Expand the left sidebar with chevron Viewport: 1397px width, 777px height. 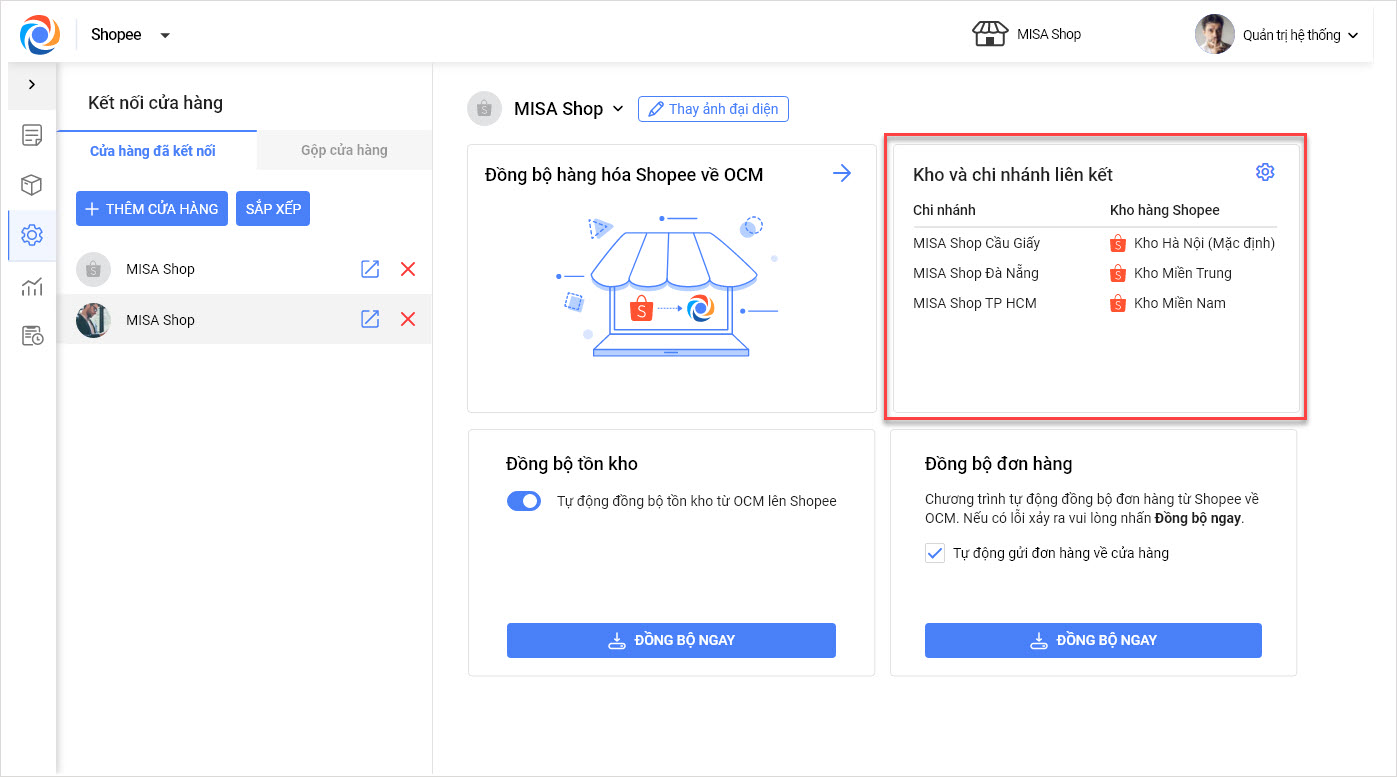click(32, 85)
